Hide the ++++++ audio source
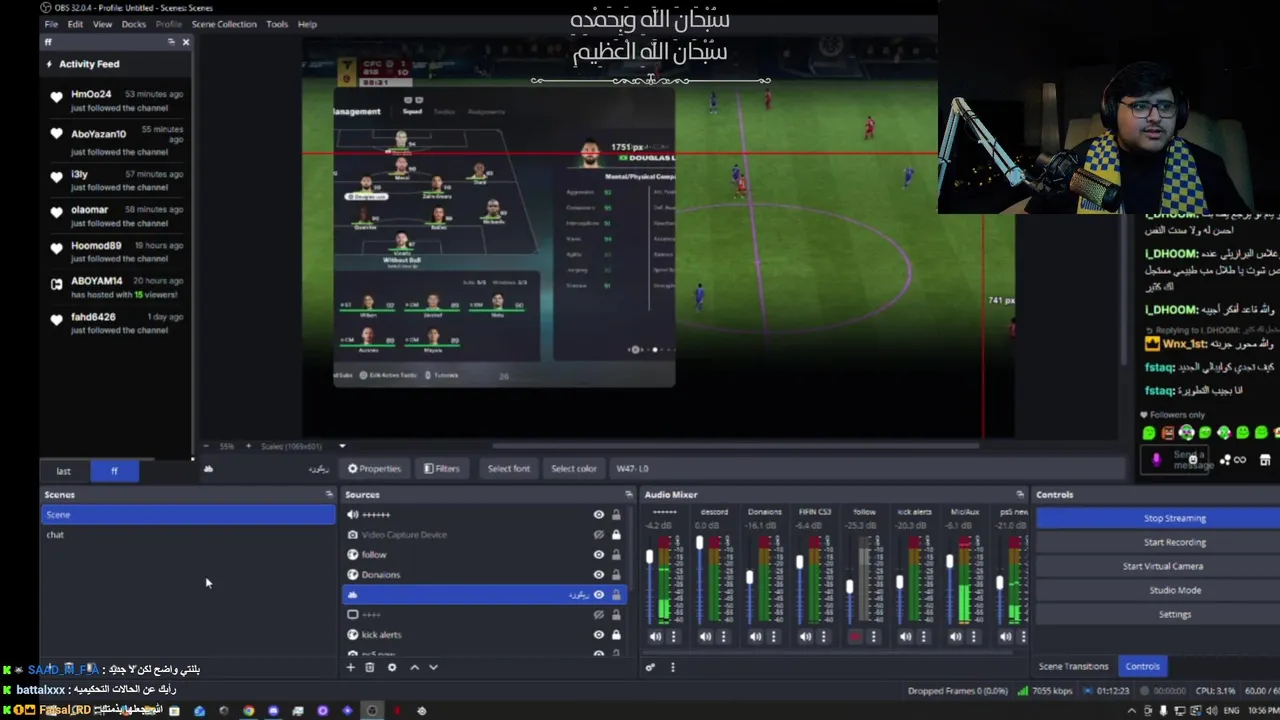Image resolution: width=1280 pixels, height=720 pixels. (x=598, y=515)
